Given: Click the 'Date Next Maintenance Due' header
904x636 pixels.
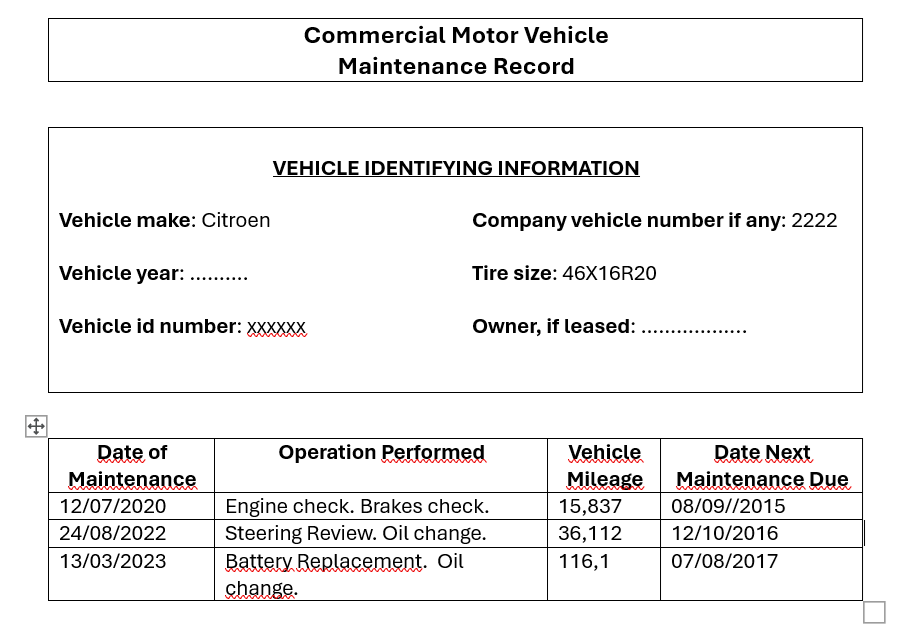Looking at the screenshot, I should click(x=762, y=466).
